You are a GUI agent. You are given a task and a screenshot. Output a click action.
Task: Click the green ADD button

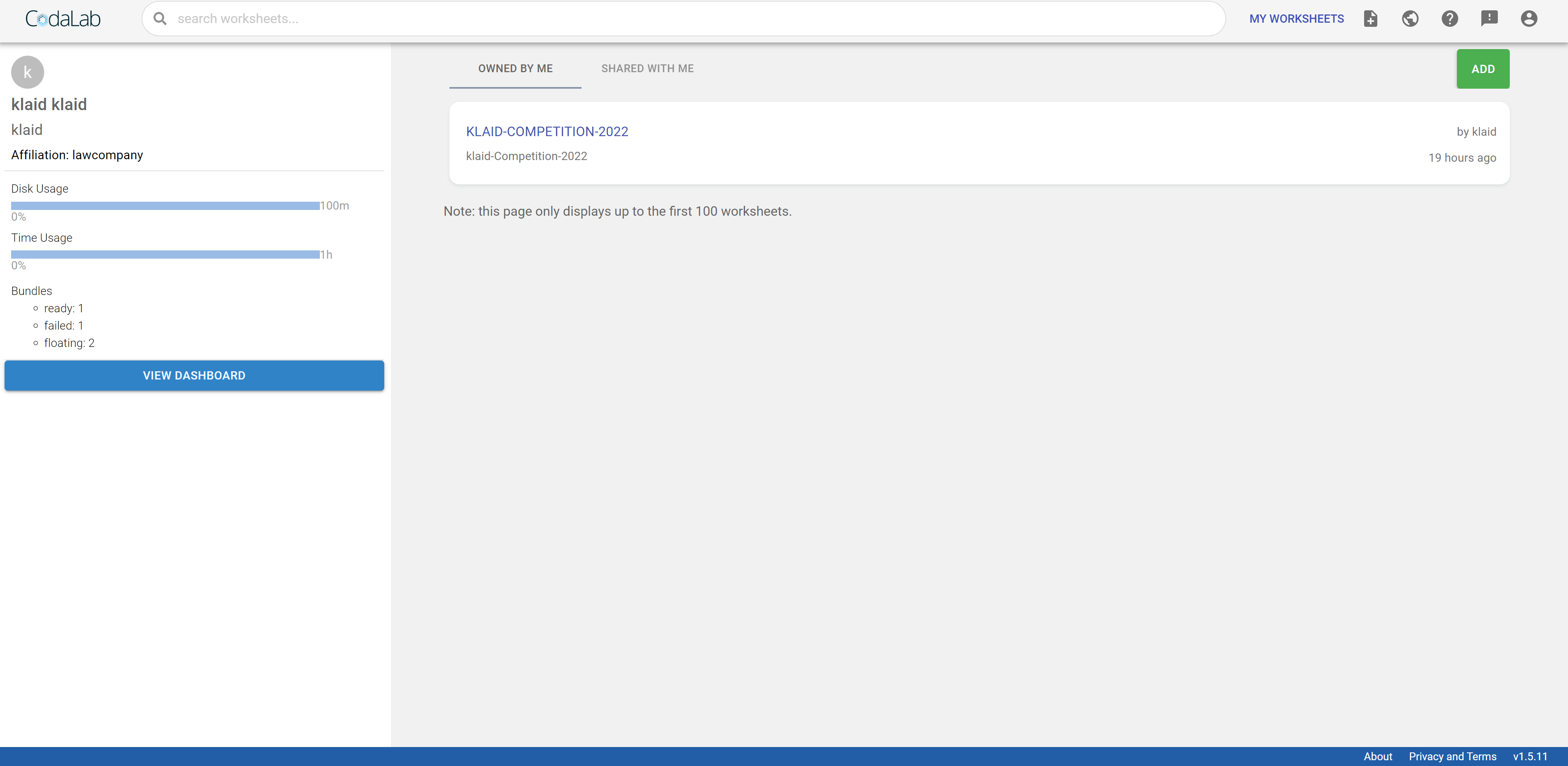tap(1482, 69)
